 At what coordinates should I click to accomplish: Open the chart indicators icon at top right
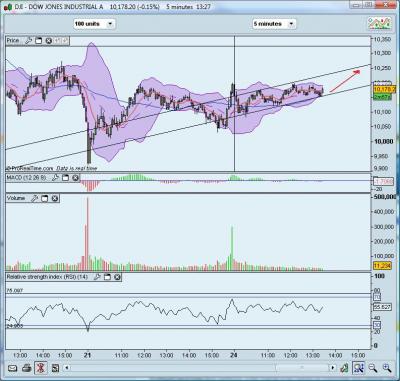pyautogui.click(x=380, y=24)
